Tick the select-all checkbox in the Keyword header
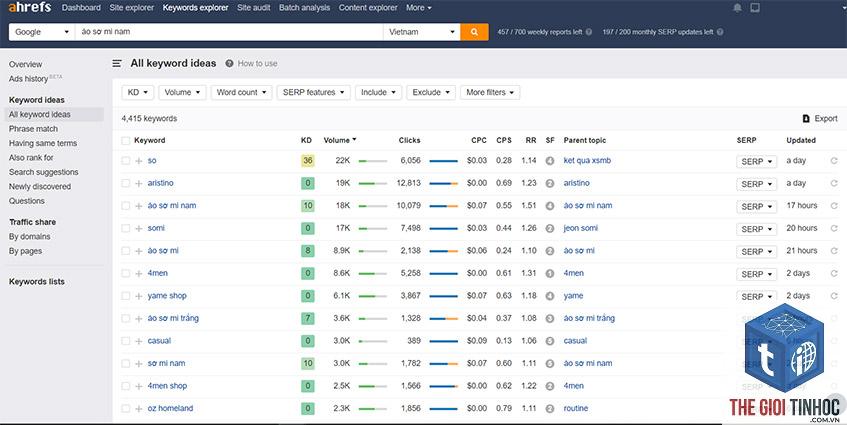The width and height of the screenshot is (847, 425). [125, 140]
